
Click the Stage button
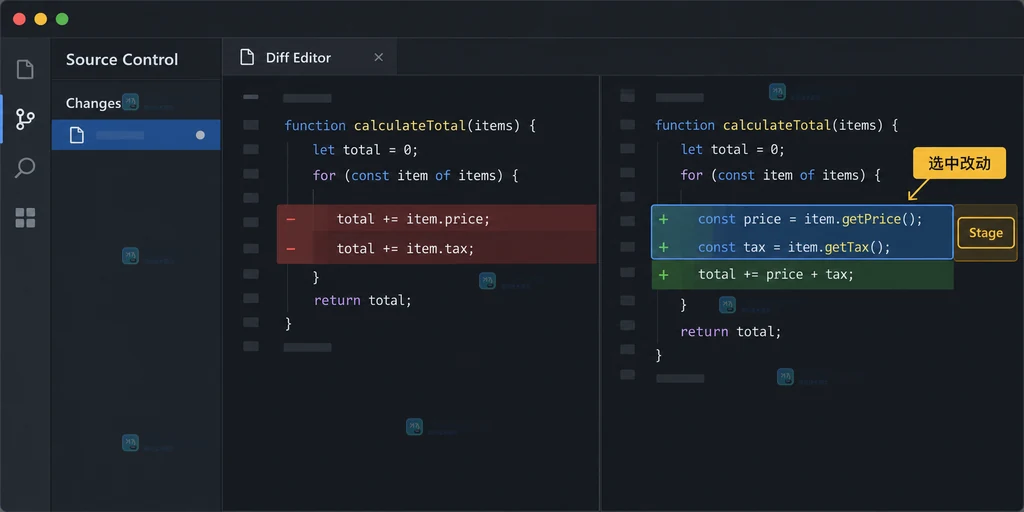[x=985, y=233]
